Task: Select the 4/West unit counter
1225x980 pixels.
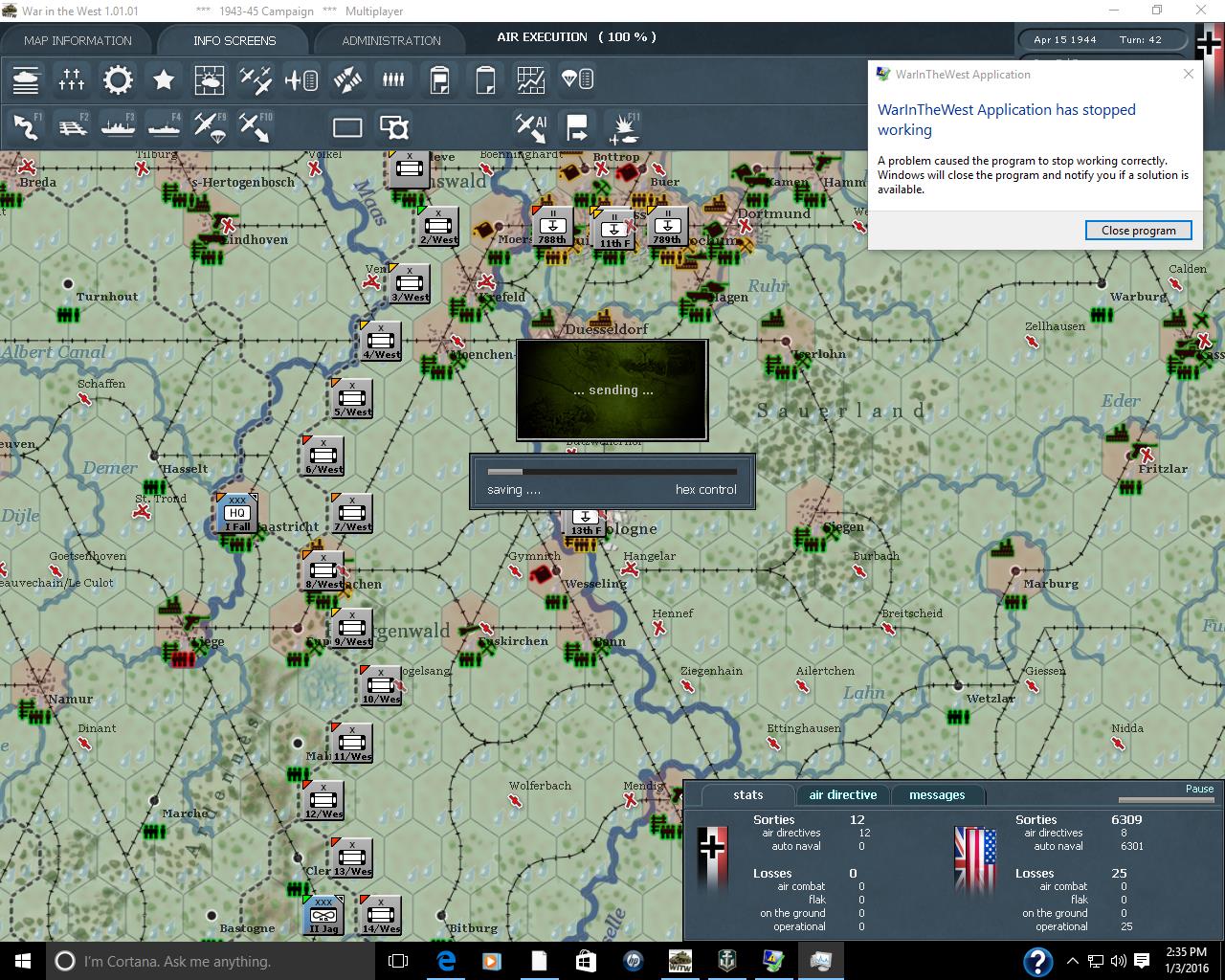Action: pos(381,342)
